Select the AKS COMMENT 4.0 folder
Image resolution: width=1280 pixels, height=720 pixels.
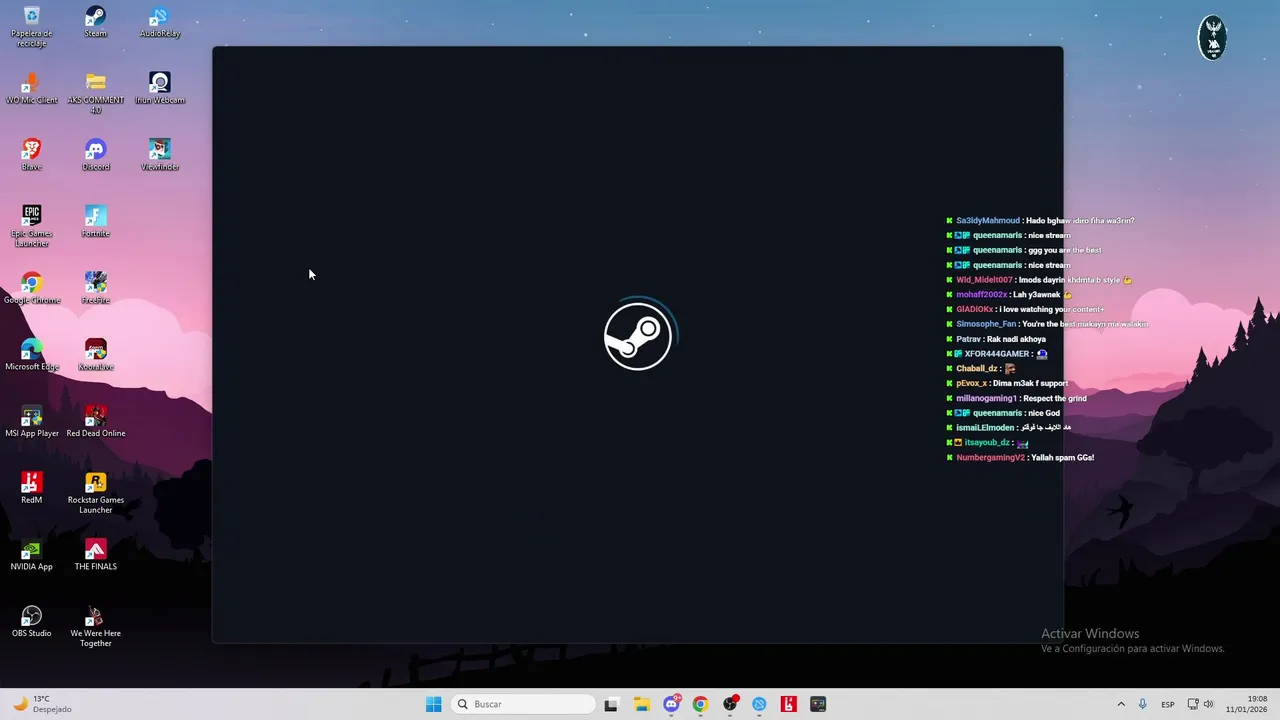click(95, 93)
